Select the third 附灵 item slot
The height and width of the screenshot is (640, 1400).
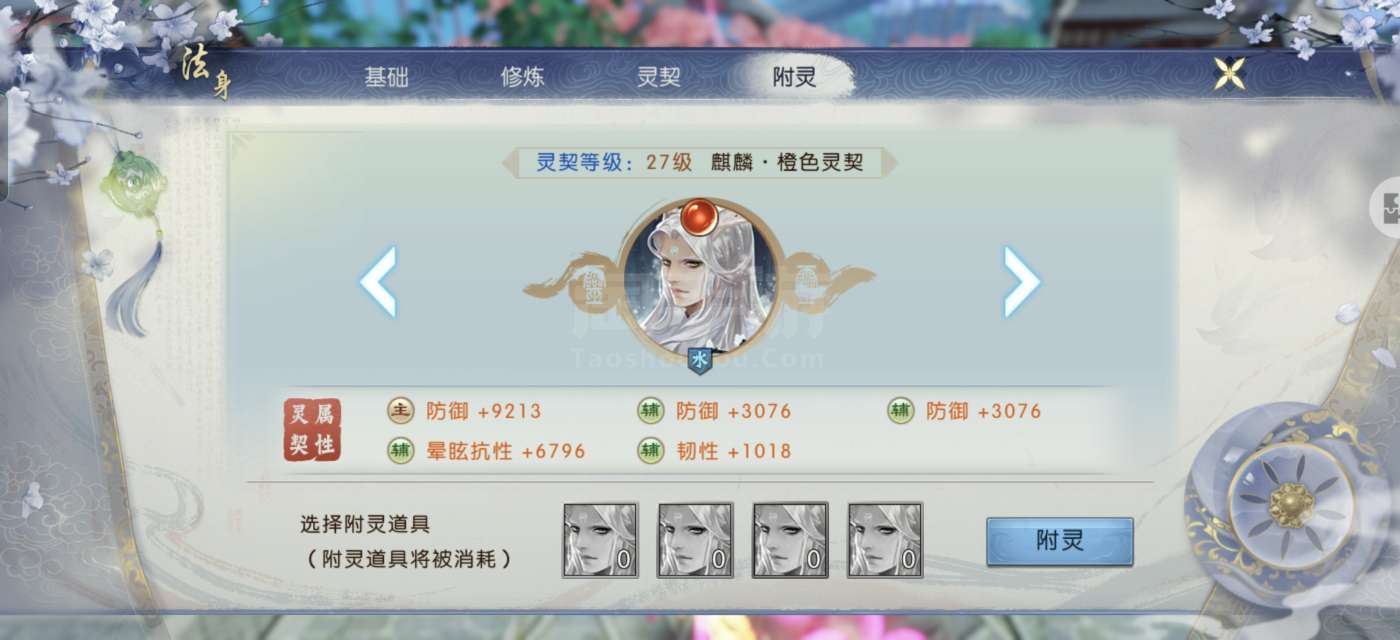tap(790, 540)
